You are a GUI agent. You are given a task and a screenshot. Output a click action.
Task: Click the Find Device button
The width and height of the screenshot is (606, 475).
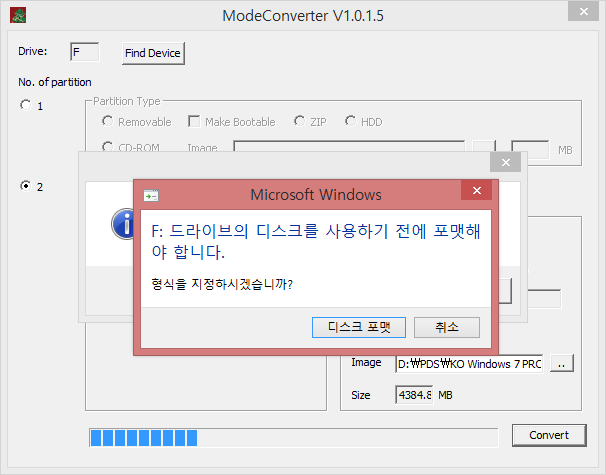(153, 53)
